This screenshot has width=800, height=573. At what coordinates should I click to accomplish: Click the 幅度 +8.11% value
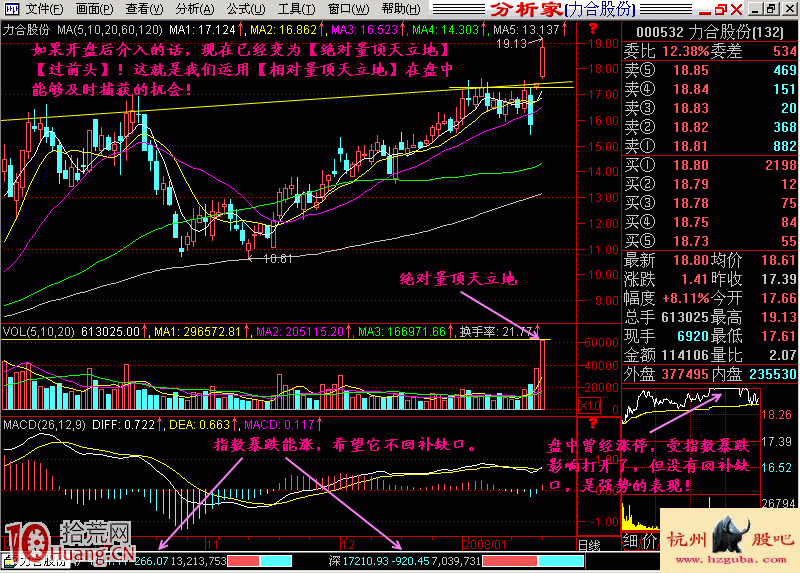[x=686, y=298]
